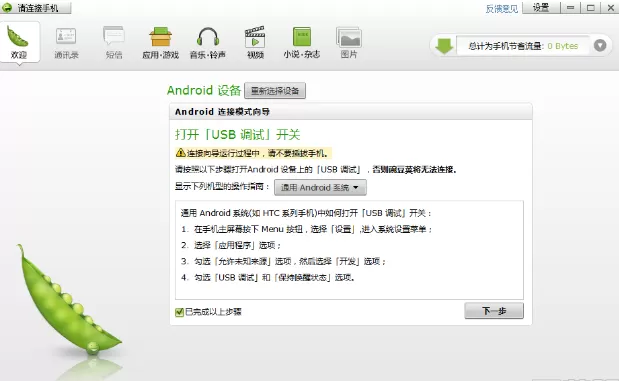This screenshot has height=381, width=619.
Task: Click the 下一步 next step button
Action: tap(494, 311)
